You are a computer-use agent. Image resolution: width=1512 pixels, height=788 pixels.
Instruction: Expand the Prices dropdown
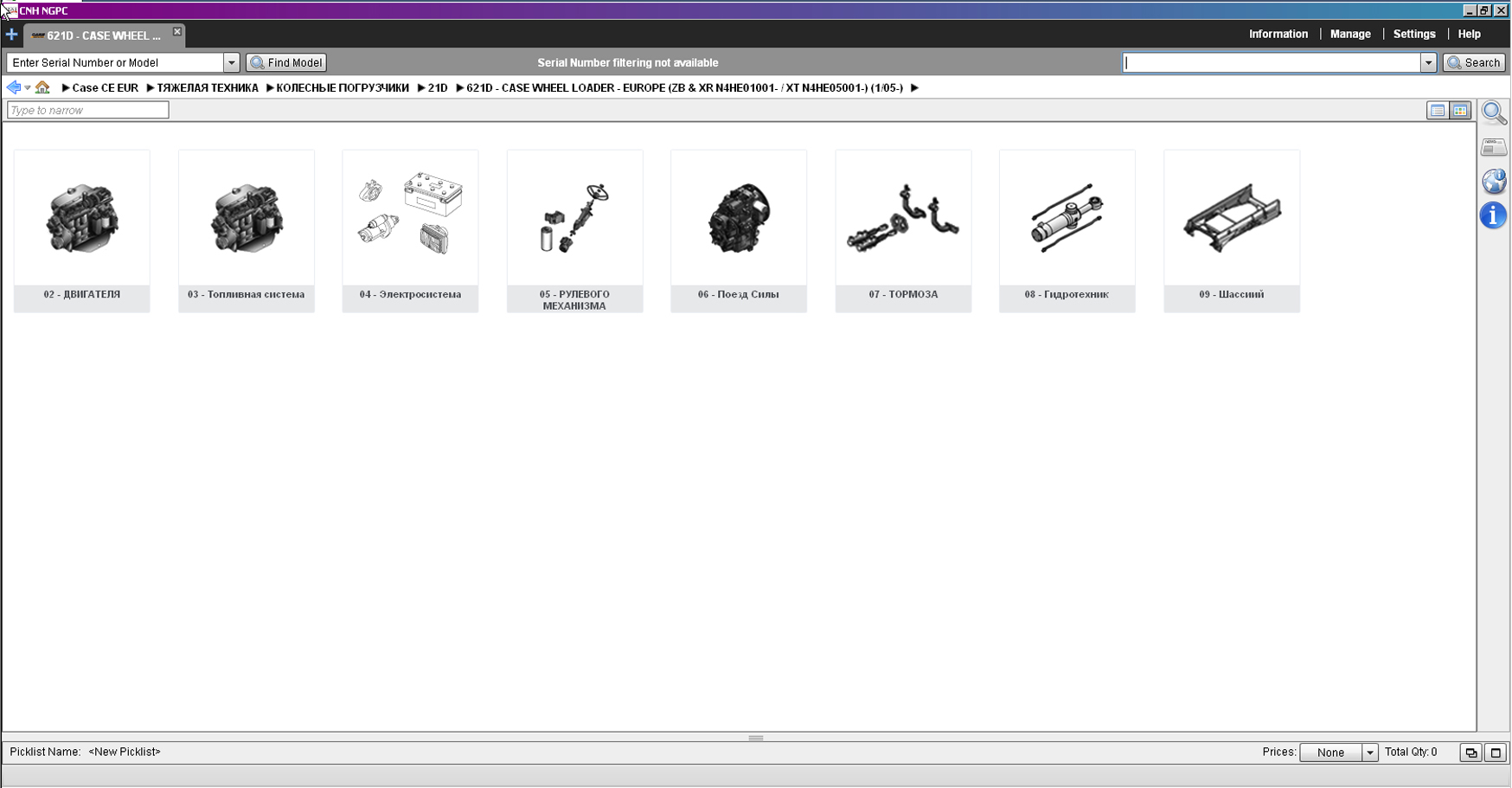tap(1369, 753)
